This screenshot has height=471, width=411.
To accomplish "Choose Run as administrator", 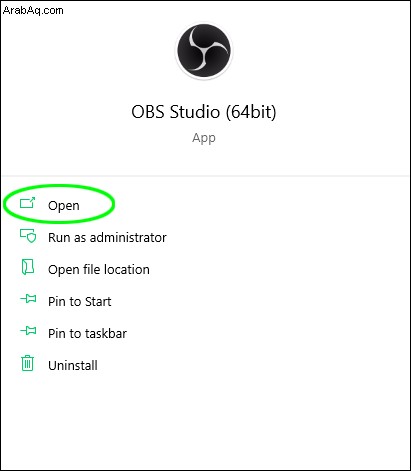I will (x=107, y=238).
